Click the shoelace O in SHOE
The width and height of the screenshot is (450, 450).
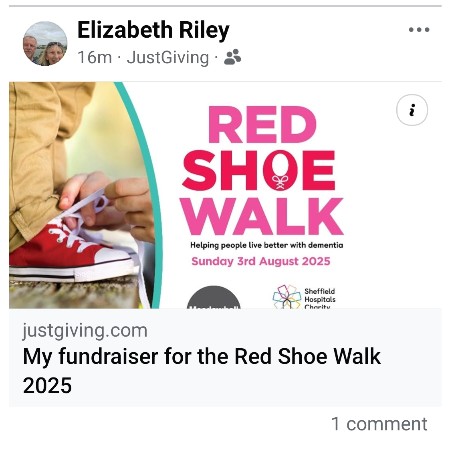280,171
